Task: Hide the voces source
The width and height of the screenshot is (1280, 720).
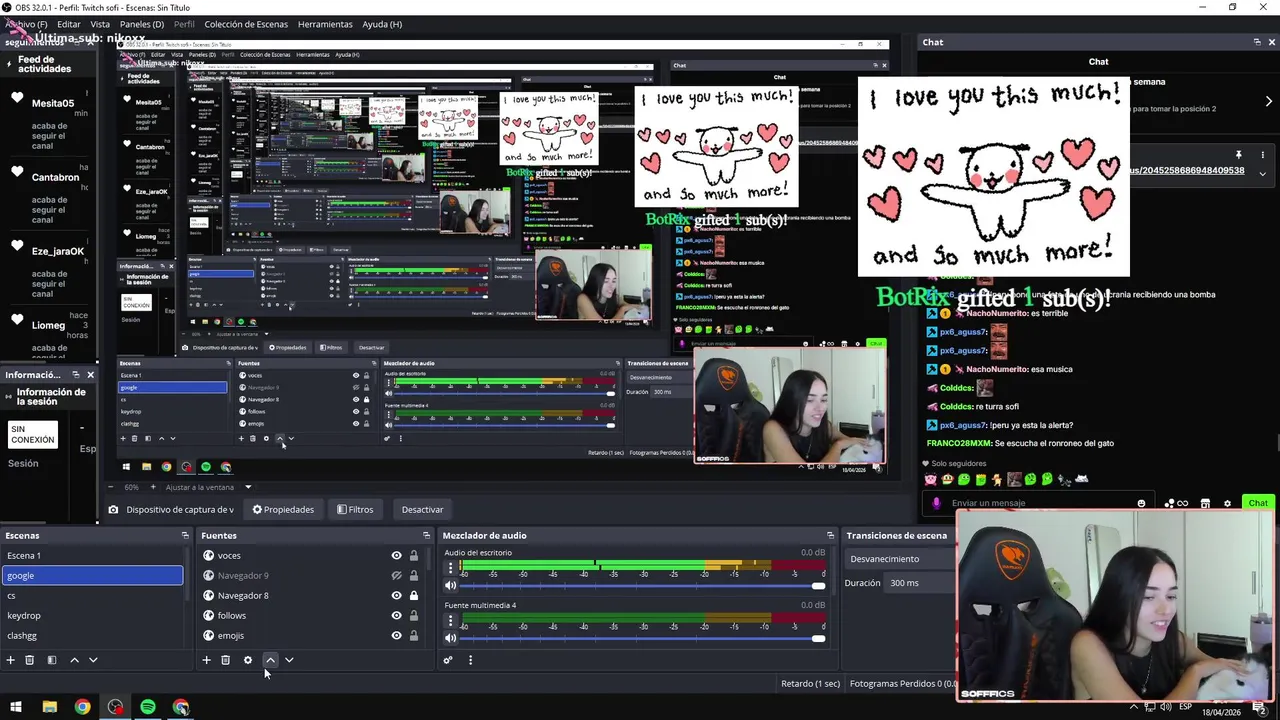Action: pyautogui.click(x=396, y=555)
